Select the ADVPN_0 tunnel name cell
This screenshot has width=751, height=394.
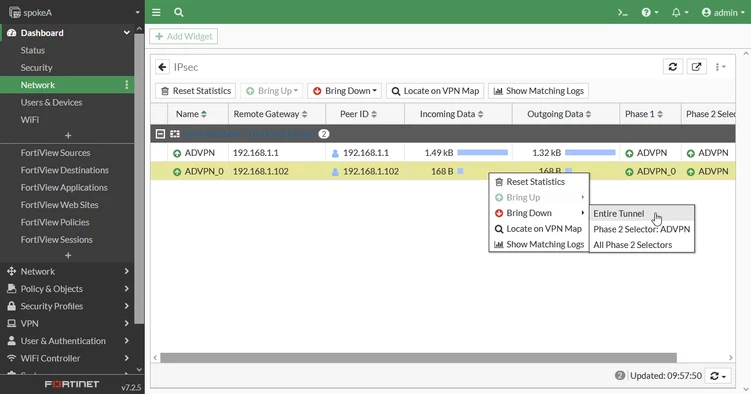tap(198, 171)
